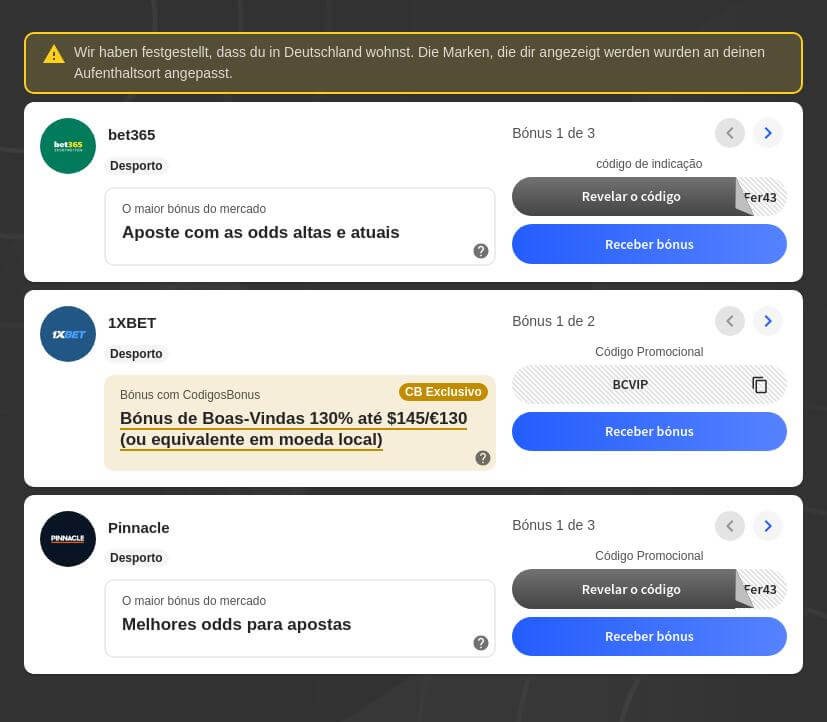
Task: Open help icon in Pinnacle offer box
Action: pos(480,643)
